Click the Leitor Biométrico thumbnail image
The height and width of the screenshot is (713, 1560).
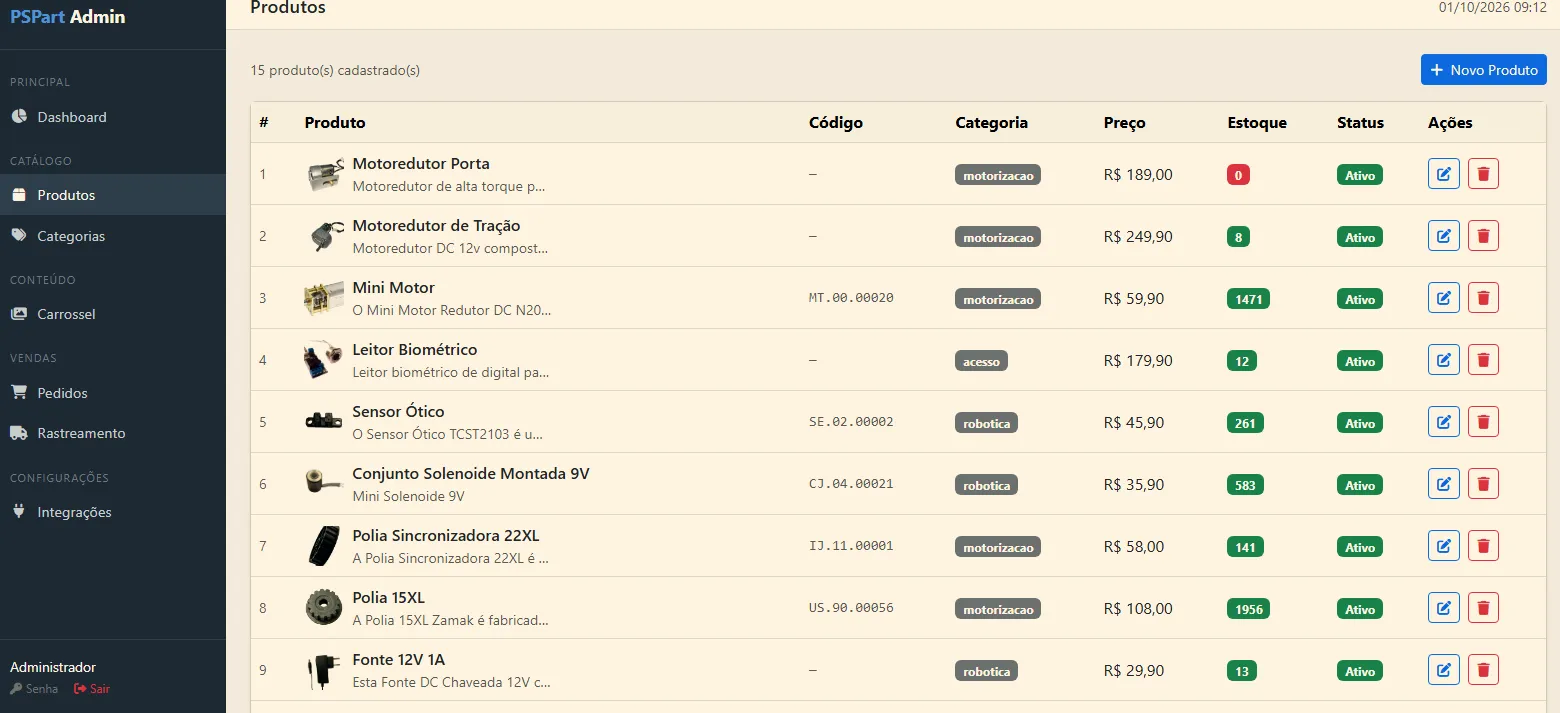coord(324,360)
